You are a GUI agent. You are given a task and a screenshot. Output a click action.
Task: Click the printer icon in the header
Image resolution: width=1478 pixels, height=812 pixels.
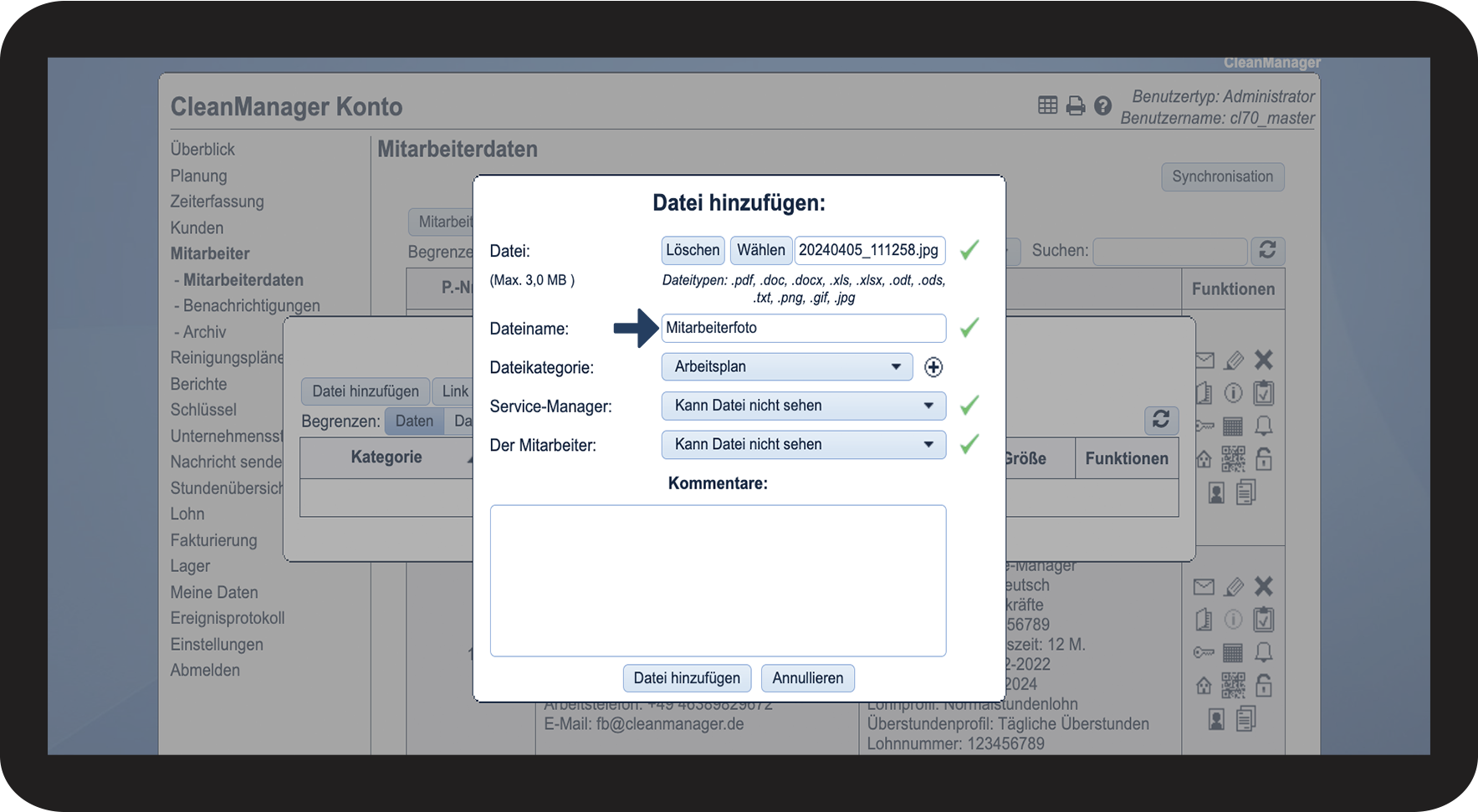click(1076, 105)
